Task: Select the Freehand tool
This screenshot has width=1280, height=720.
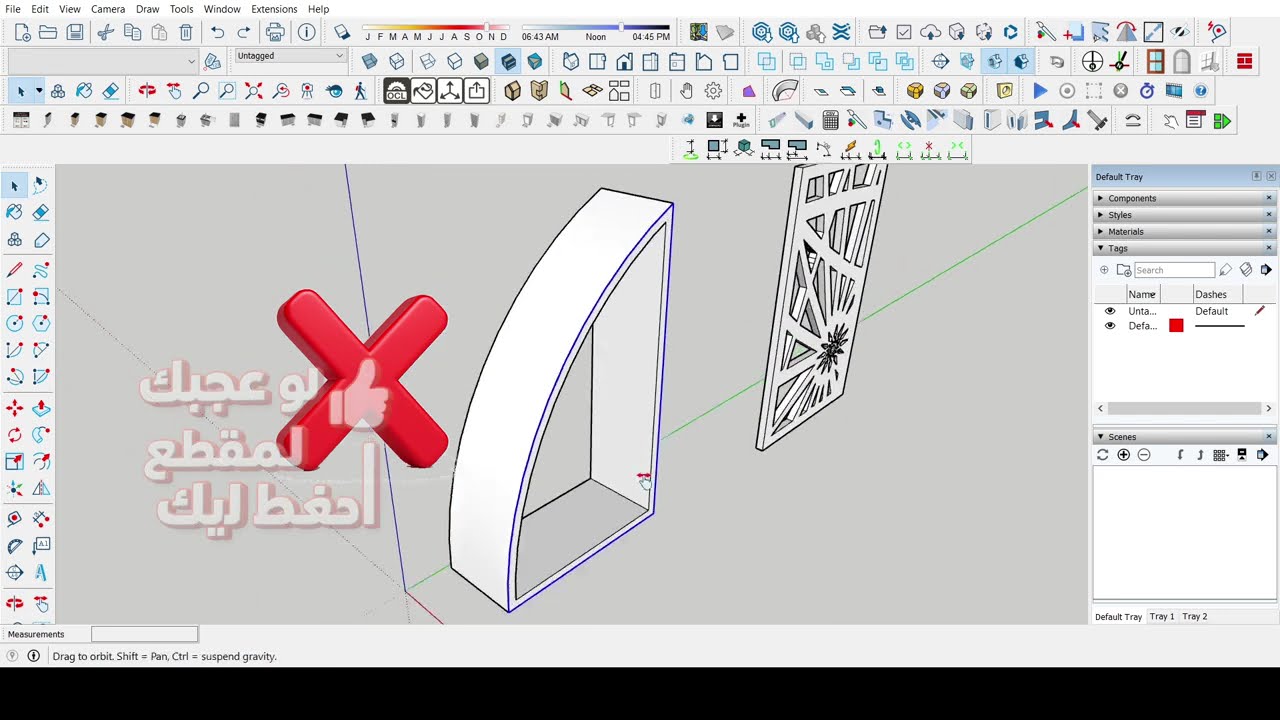Action: point(41,270)
